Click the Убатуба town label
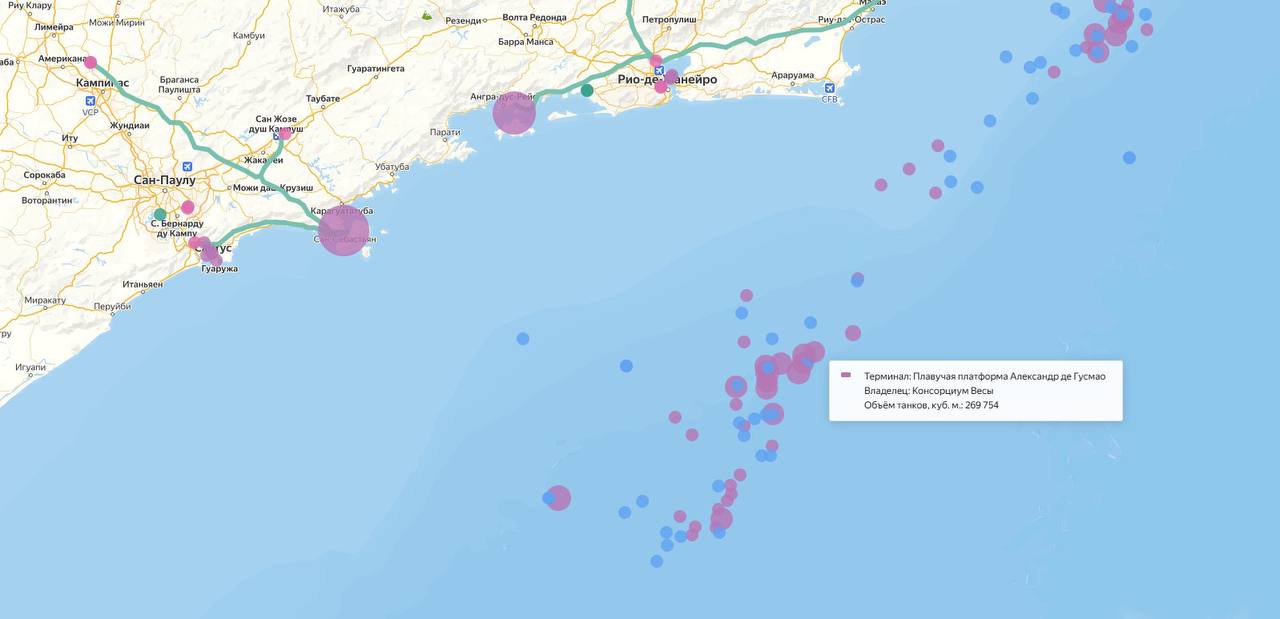Image resolution: width=1280 pixels, height=619 pixels. point(393,167)
